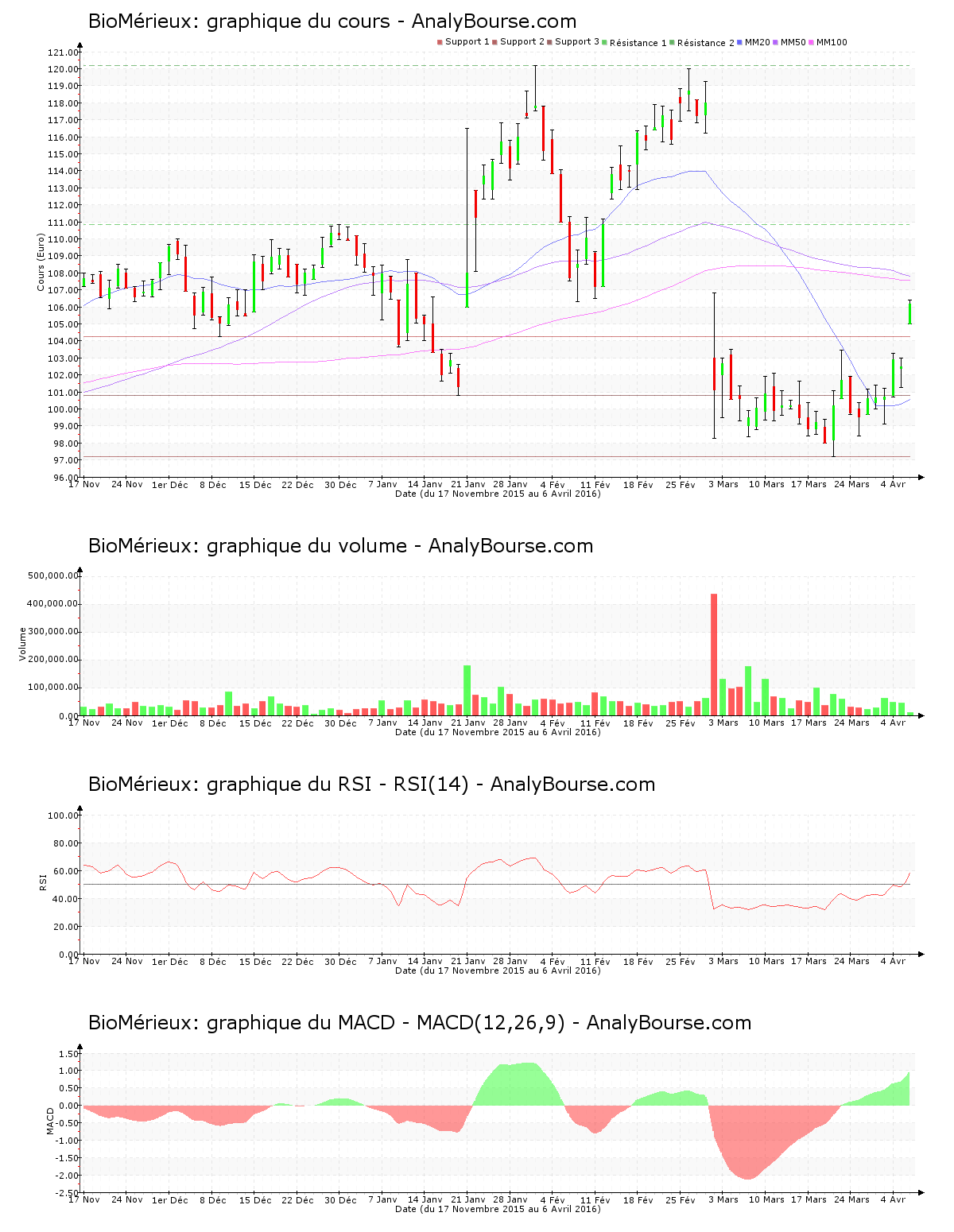Click the 200,000.00 value on volume axis
The height and width of the screenshot is (1232, 954).
tap(53, 660)
